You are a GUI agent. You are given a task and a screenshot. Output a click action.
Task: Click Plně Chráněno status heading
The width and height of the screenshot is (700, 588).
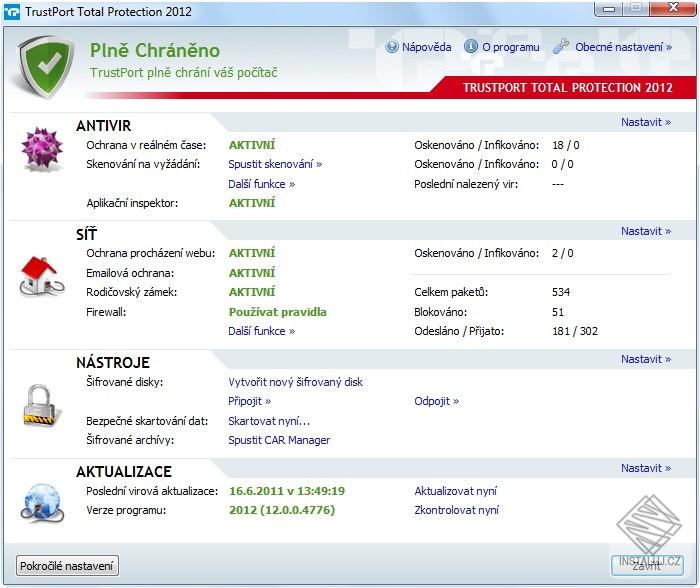point(155,50)
